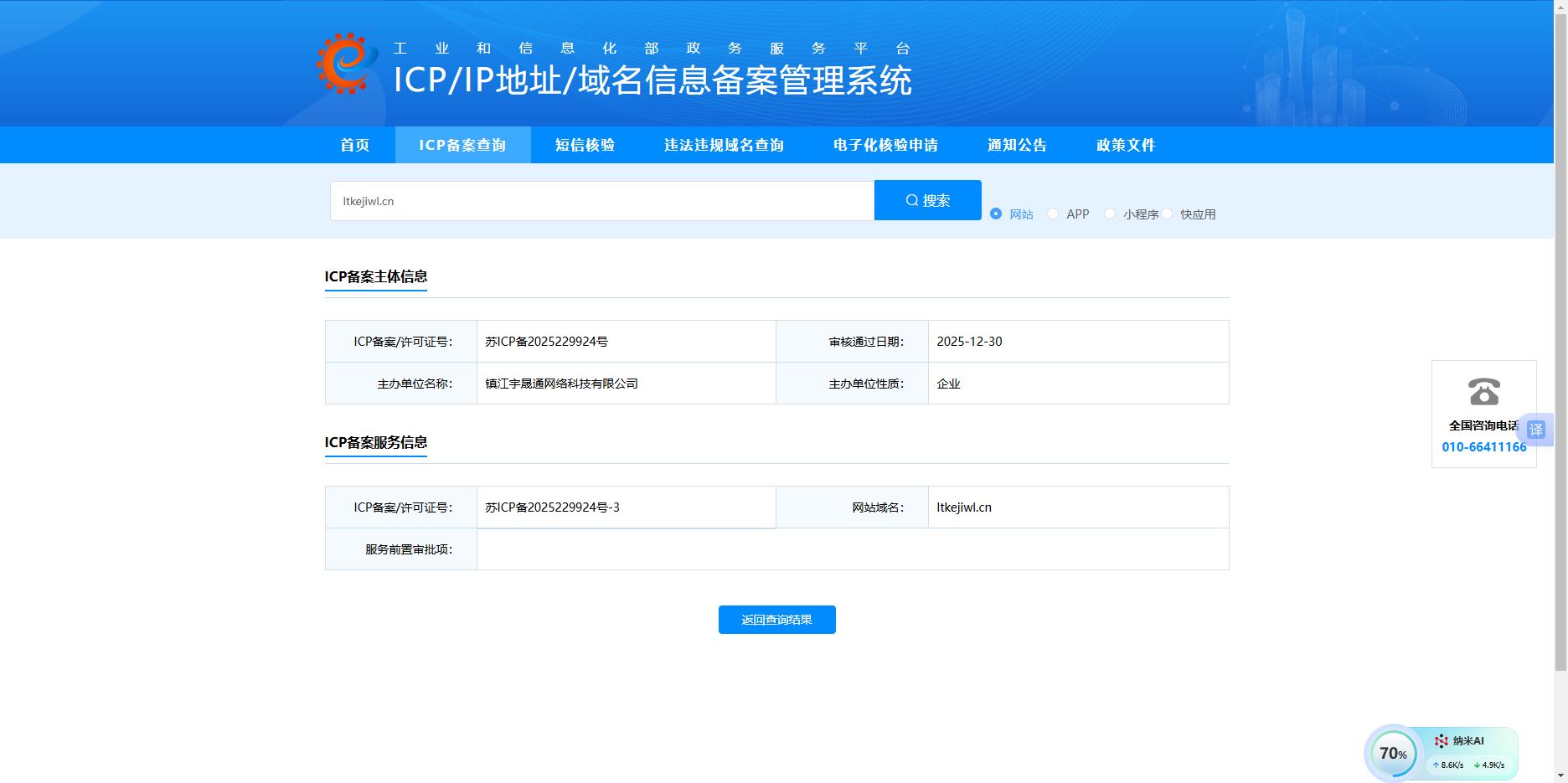This screenshot has height=783, width=1568.
Task: Click the 010-66411166 phone number link
Action: (1483, 447)
